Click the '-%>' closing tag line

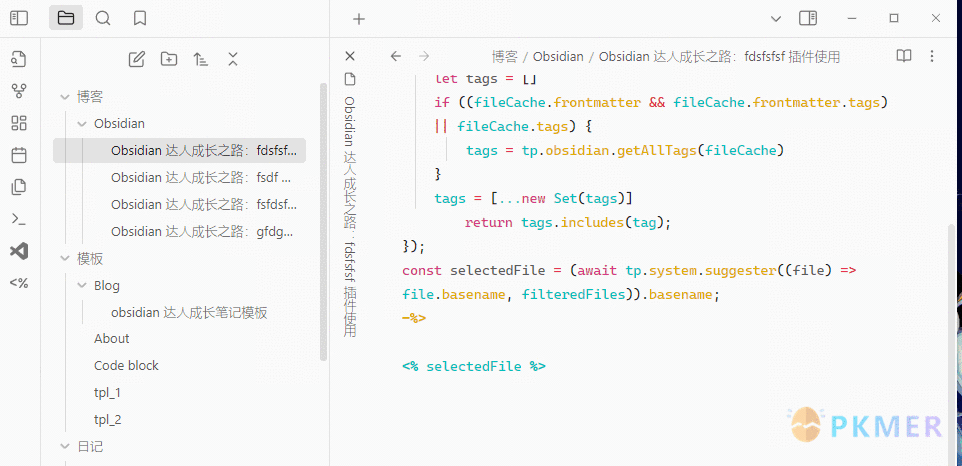pos(414,318)
